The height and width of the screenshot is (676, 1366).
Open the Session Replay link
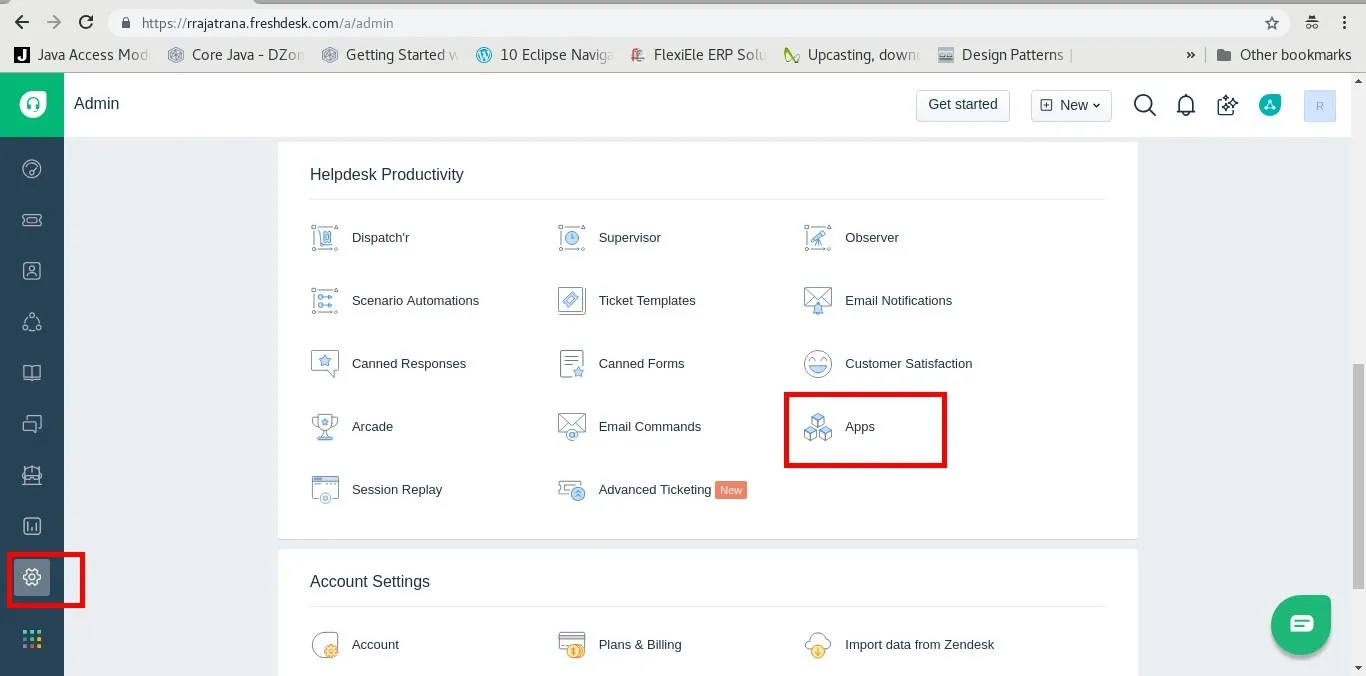pos(397,490)
